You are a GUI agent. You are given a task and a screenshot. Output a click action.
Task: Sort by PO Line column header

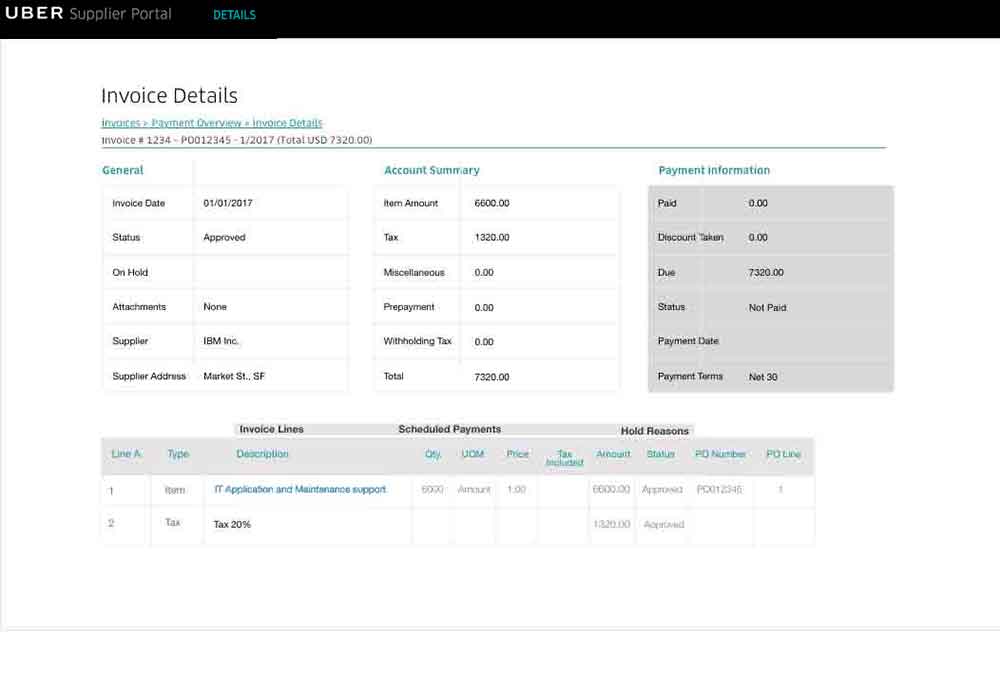[x=783, y=454]
